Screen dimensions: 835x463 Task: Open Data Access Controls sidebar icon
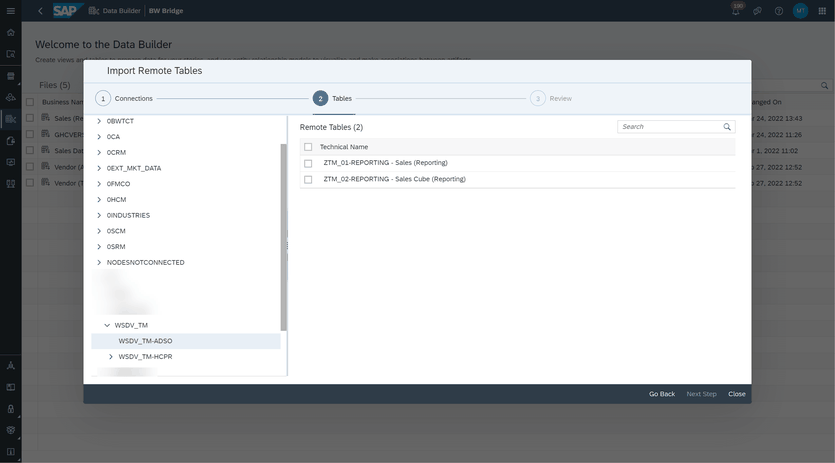[x=11, y=141]
